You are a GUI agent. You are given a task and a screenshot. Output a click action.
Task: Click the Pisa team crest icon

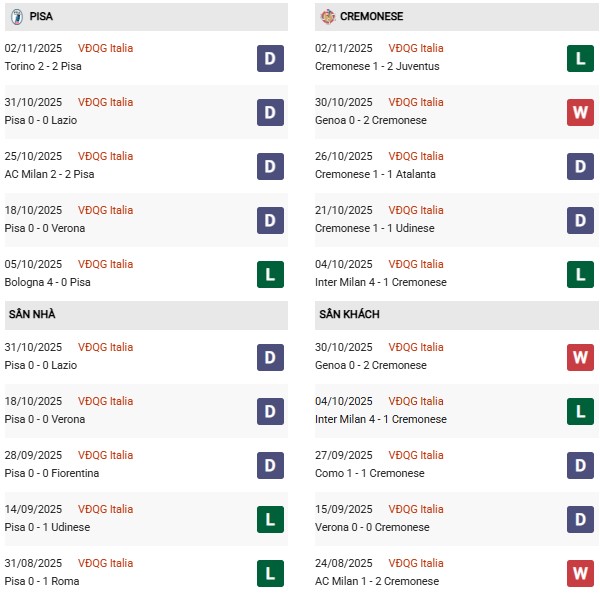(17, 17)
